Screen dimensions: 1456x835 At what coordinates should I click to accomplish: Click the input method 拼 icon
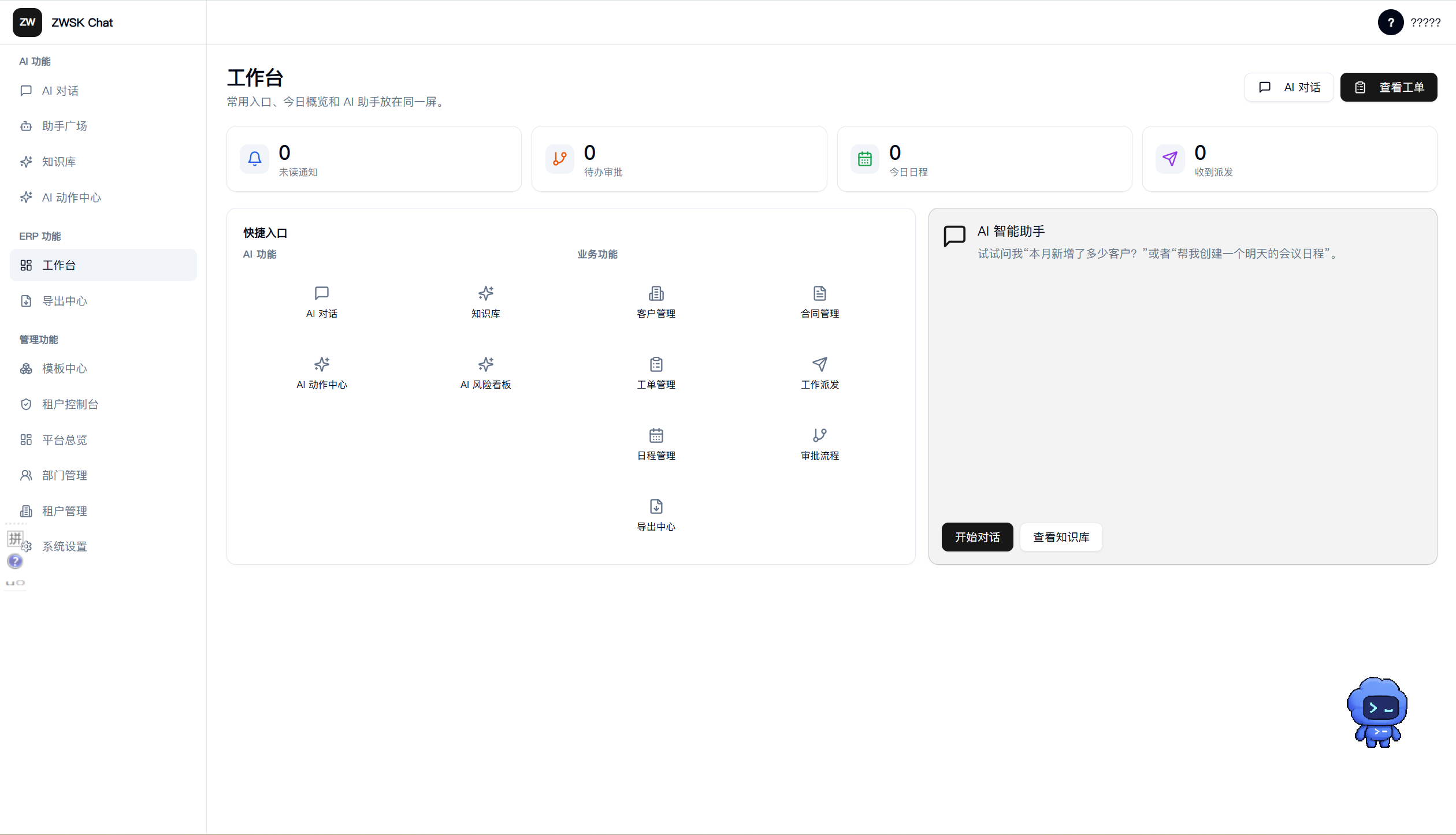[15, 539]
